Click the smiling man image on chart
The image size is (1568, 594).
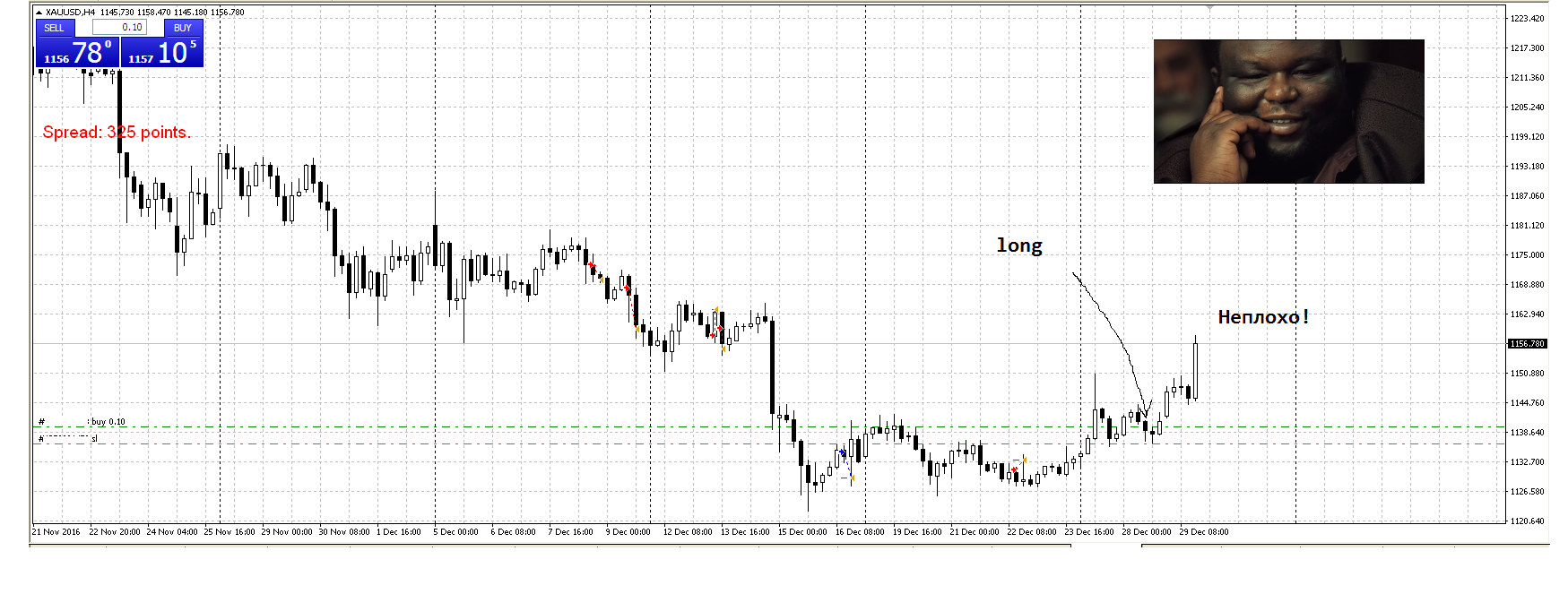coord(1288,111)
